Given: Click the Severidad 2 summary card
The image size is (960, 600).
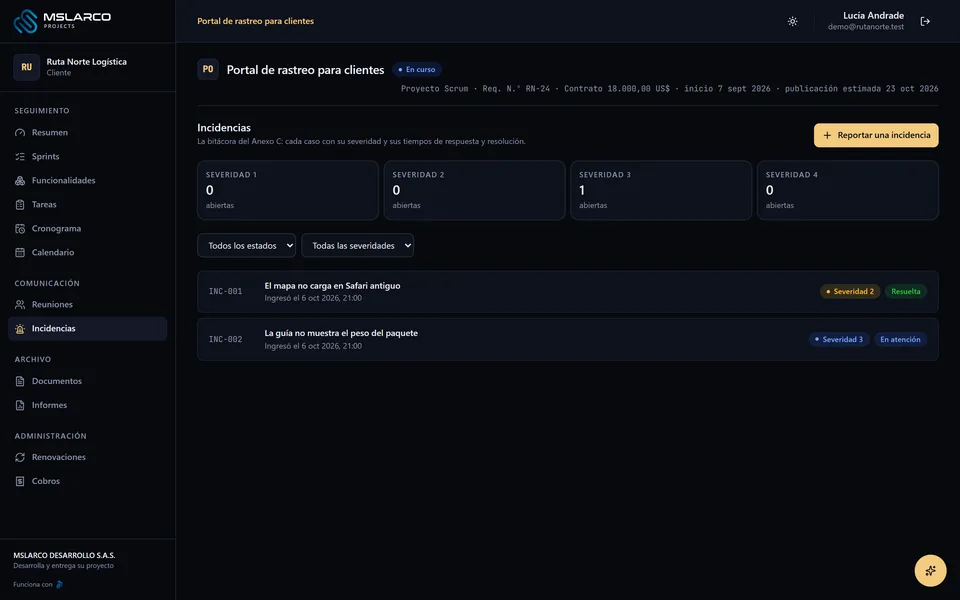Looking at the screenshot, I should coord(474,190).
